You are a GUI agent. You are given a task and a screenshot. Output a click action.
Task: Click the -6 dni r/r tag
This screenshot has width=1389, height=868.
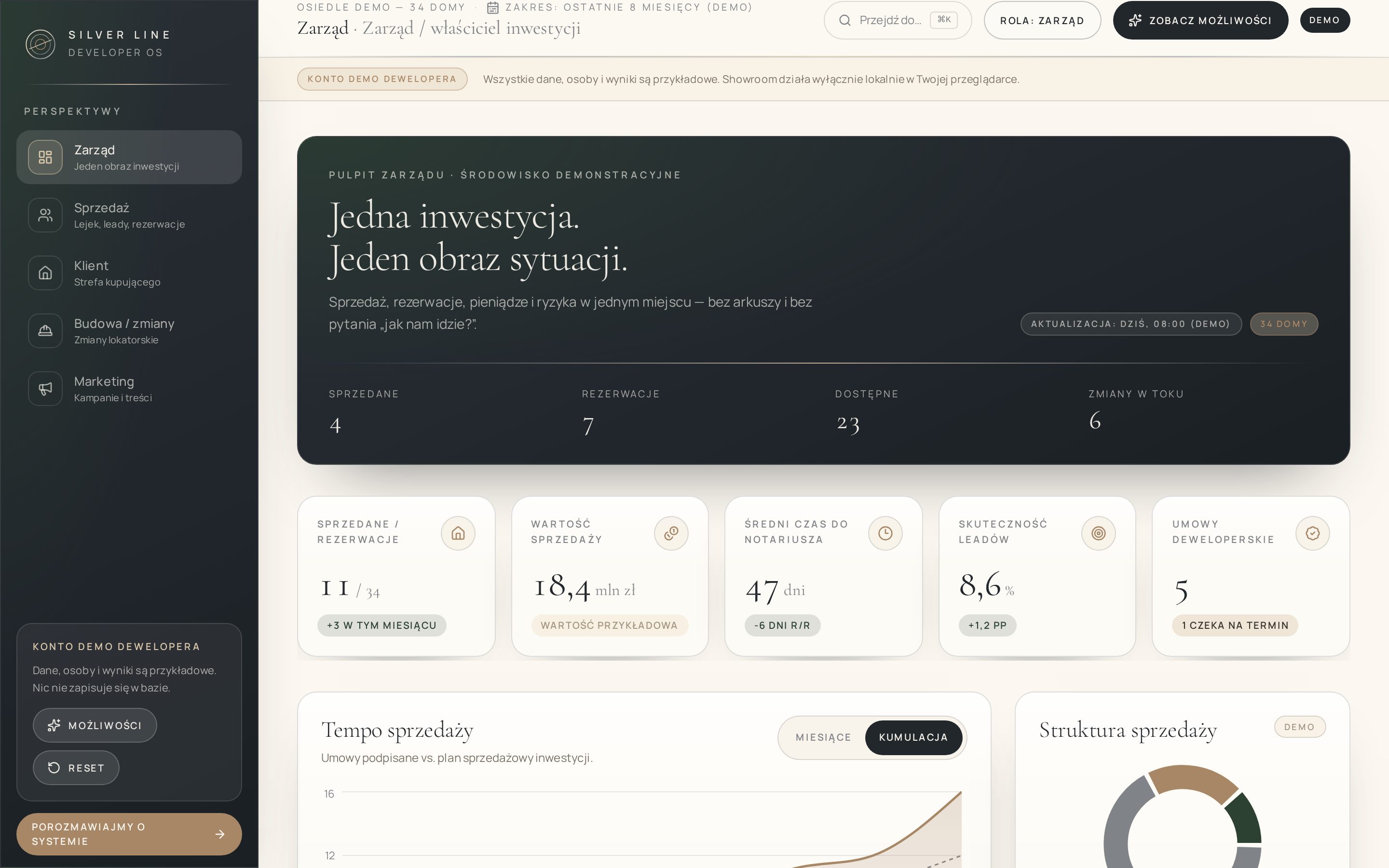782,625
